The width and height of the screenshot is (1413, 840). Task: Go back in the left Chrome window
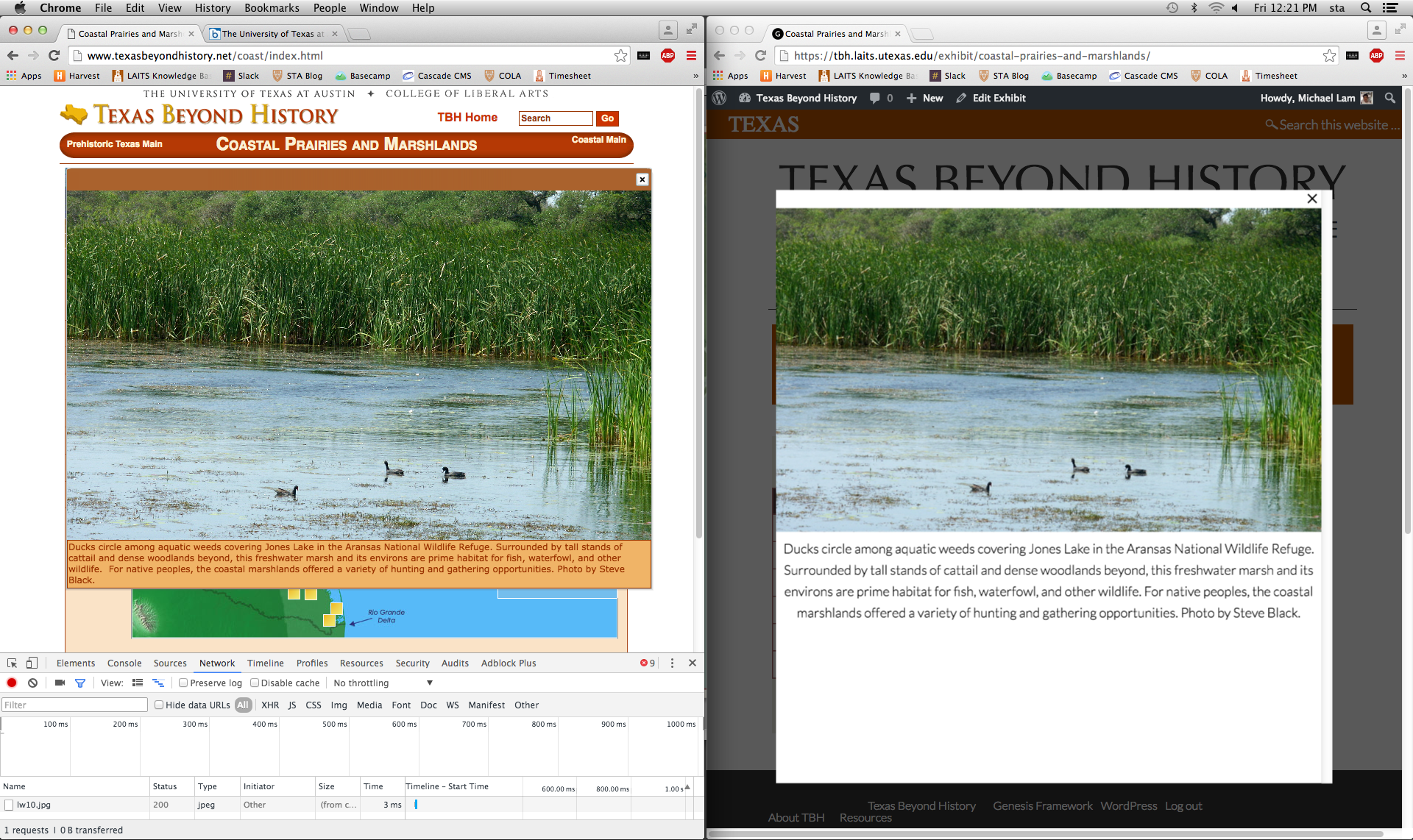point(13,55)
